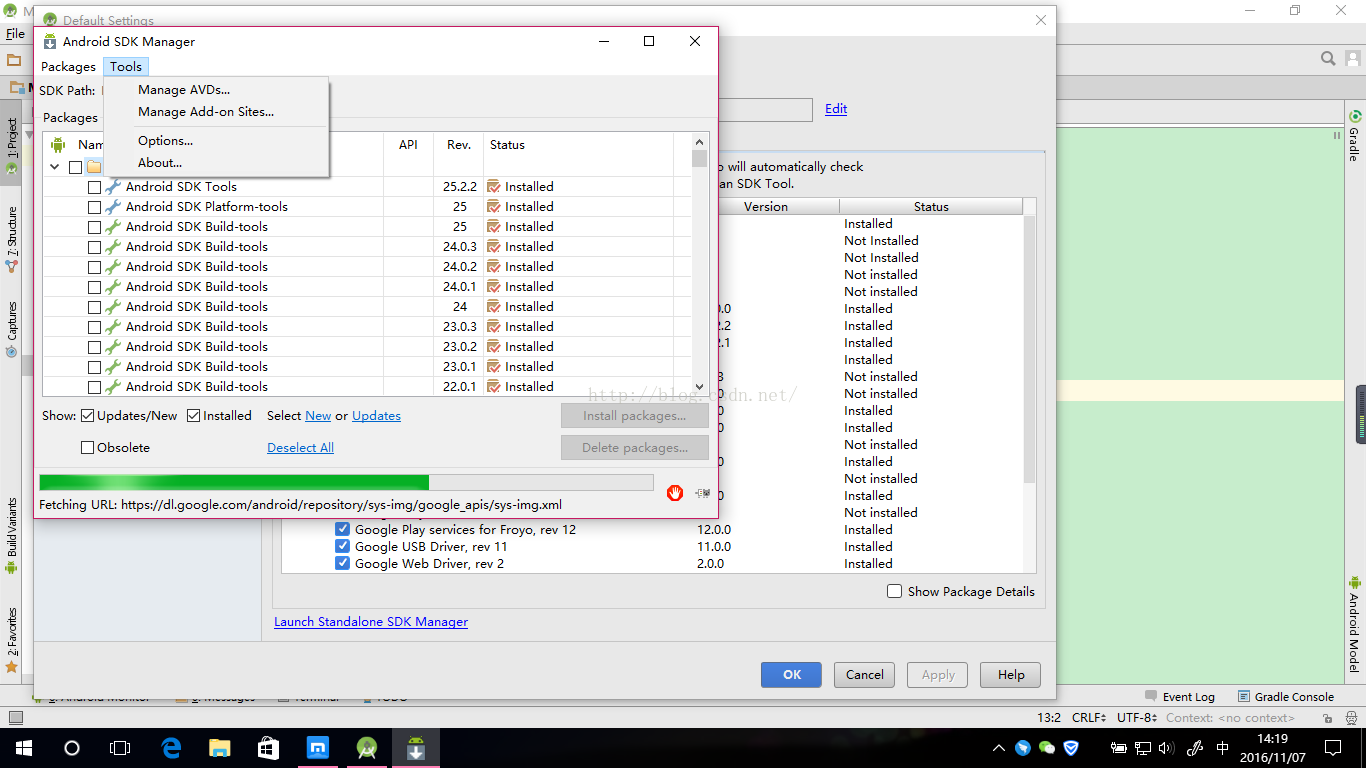Screen dimensions: 1366x768
Task: Select Manage AVDs... from Tools menu
Action: 184,90
